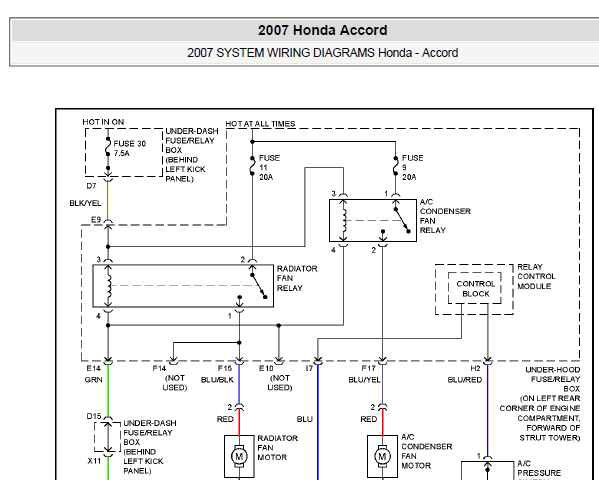The width and height of the screenshot is (599, 480).
Task: Select '2007 SYSTEM WIRING DIAGRAMS Honda - Accord' subtitle
Action: [x=322, y=53]
